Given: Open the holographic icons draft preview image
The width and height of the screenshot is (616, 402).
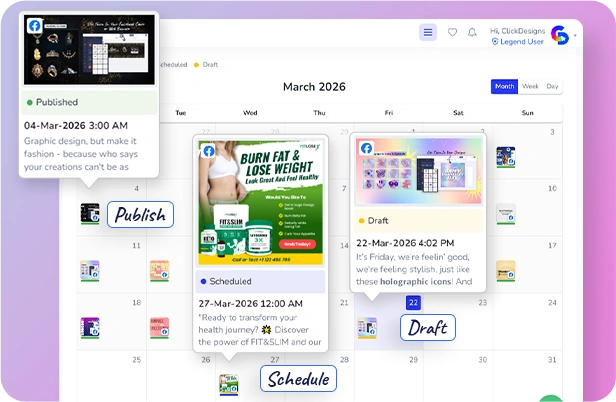Looking at the screenshot, I should (x=418, y=171).
